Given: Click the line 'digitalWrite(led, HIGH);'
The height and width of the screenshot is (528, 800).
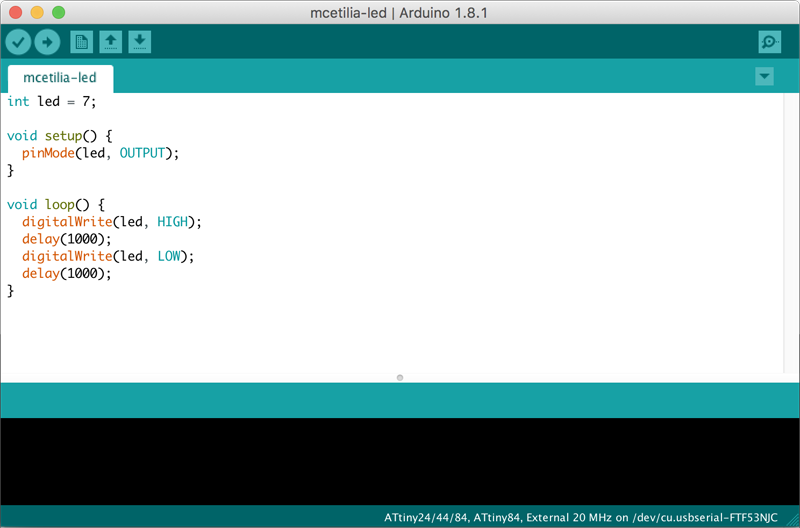Looking at the screenshot, I should click(x=112, y=222).
